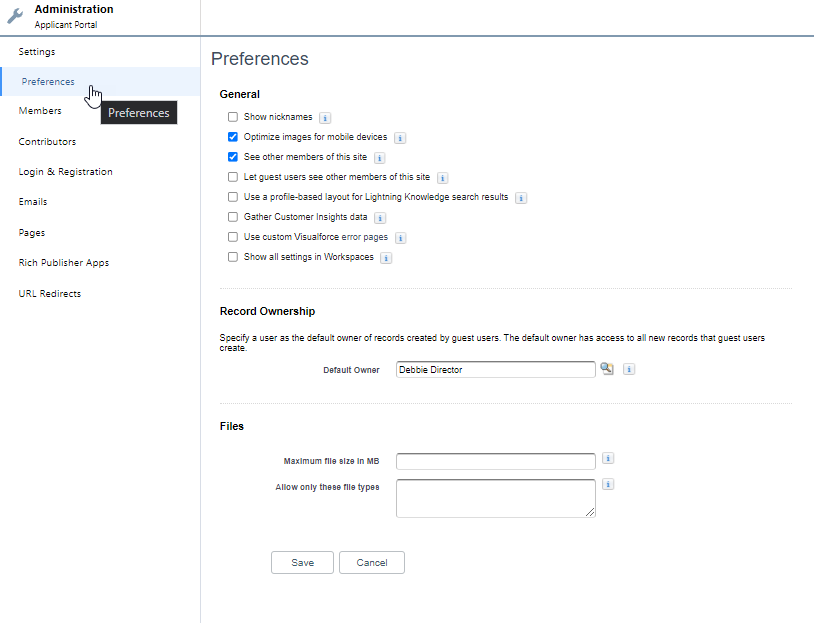Click info icon next to Maximum file size

coord(609,459)
